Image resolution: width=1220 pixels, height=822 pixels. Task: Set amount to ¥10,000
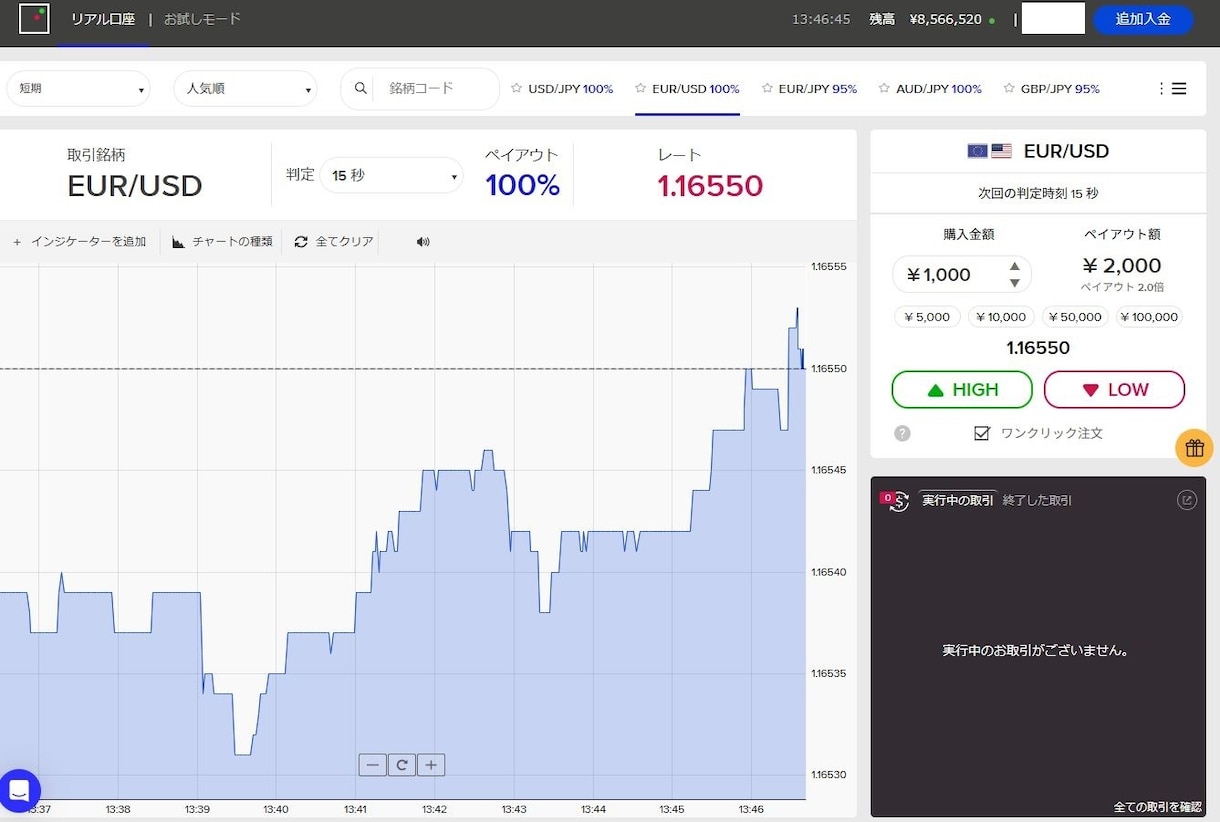pos(1001,317)
